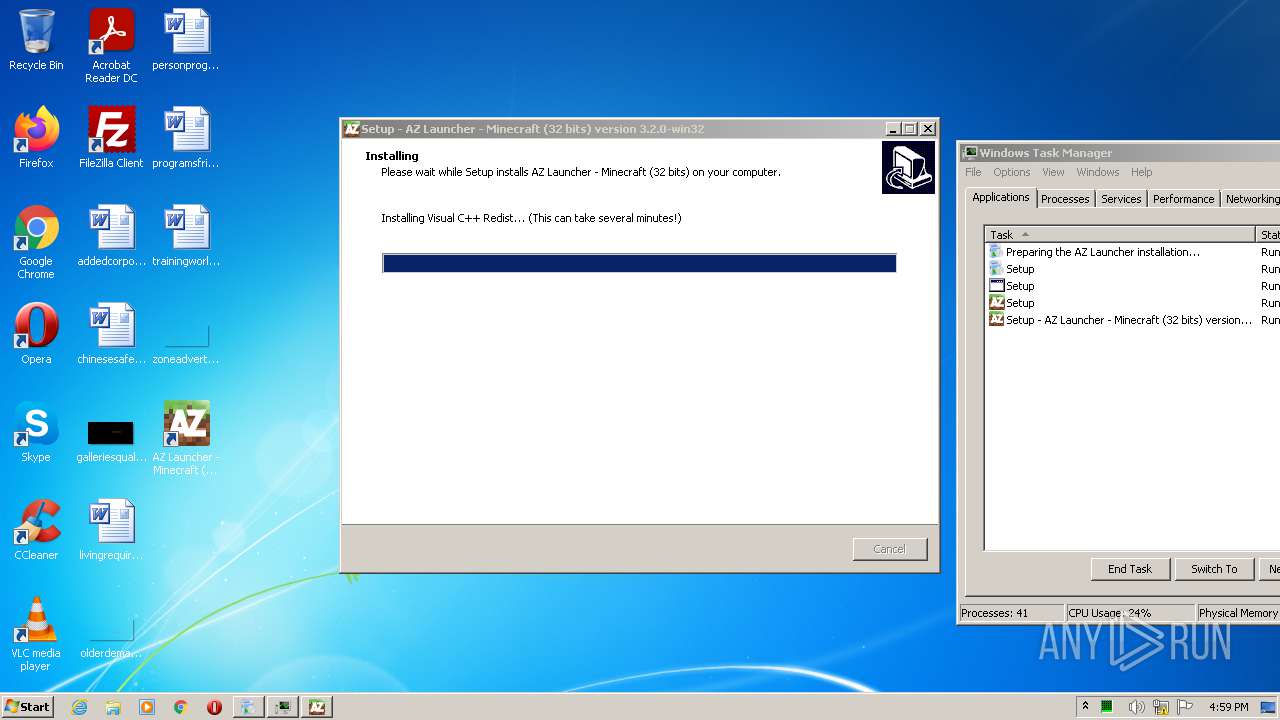Launch CCleaner from desktop
The height and width of the screenshot is (720, 1280).
coord(36,530)
